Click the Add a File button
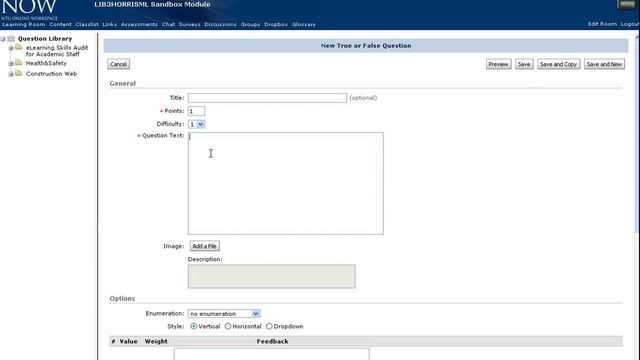 point(204,246)
